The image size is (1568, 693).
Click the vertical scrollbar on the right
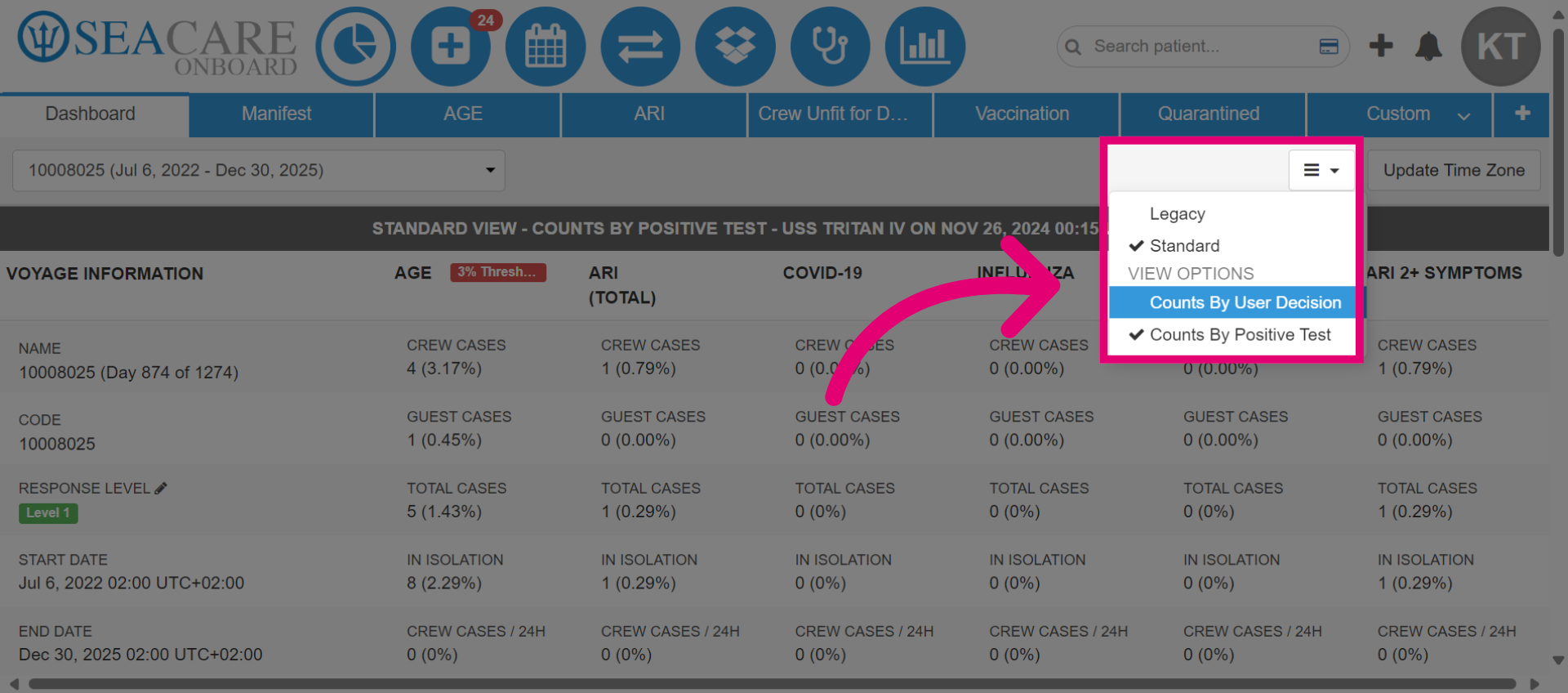pyautogui.click(x=1558, y=143)
